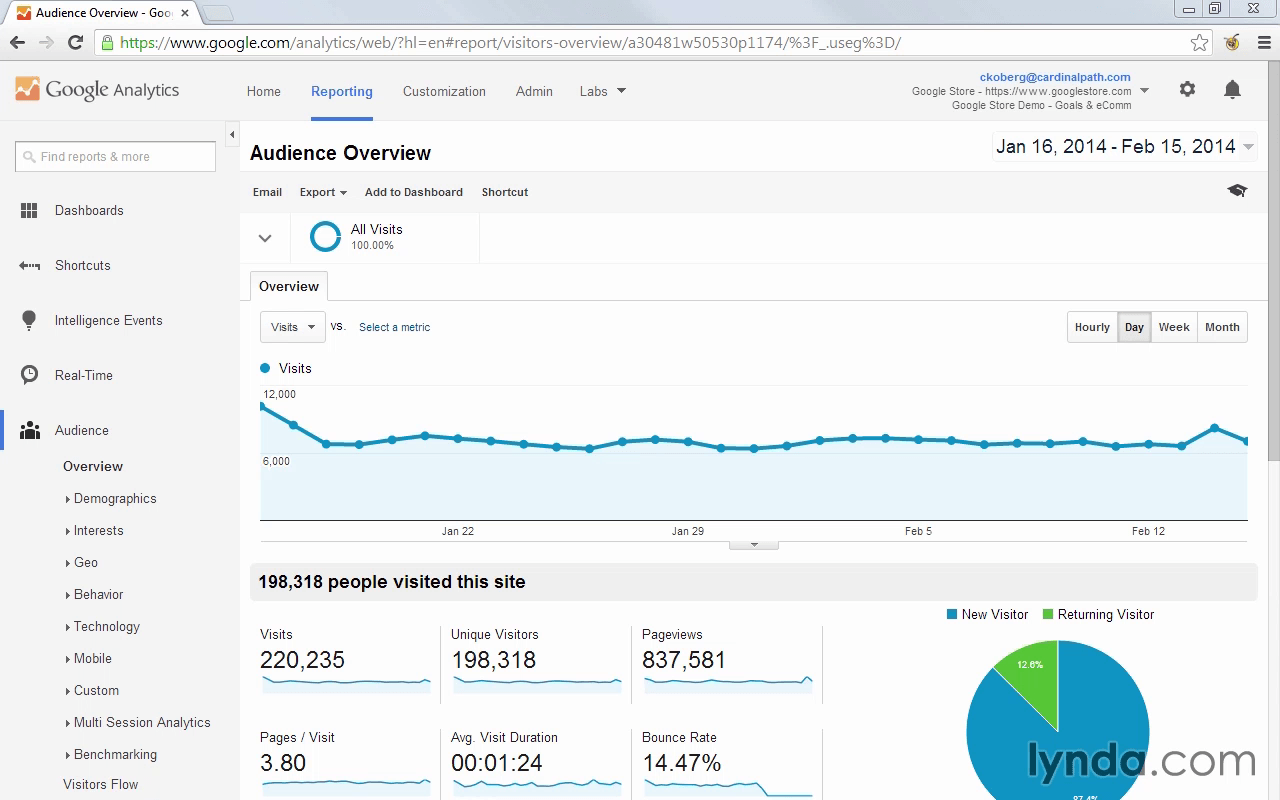This screenshot has height=800, width=1280.
Task: Collapse the left sidebar with arrow handle
Action: [232, 134]
